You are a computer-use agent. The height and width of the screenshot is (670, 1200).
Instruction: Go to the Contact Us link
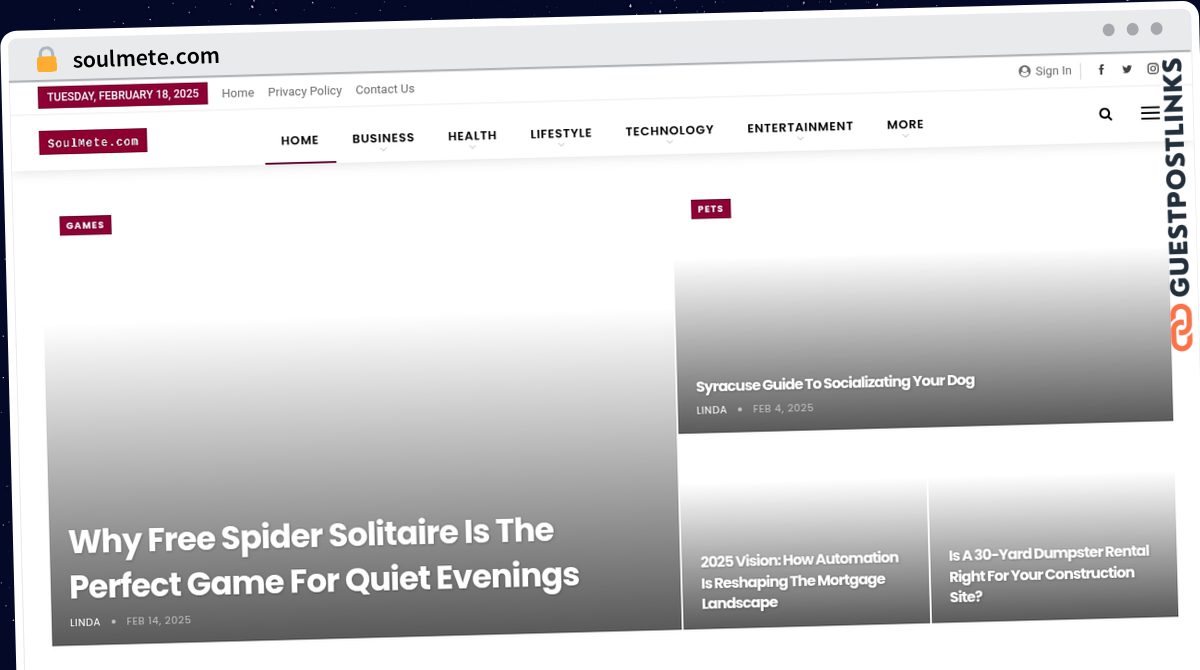tap(385, 89)
